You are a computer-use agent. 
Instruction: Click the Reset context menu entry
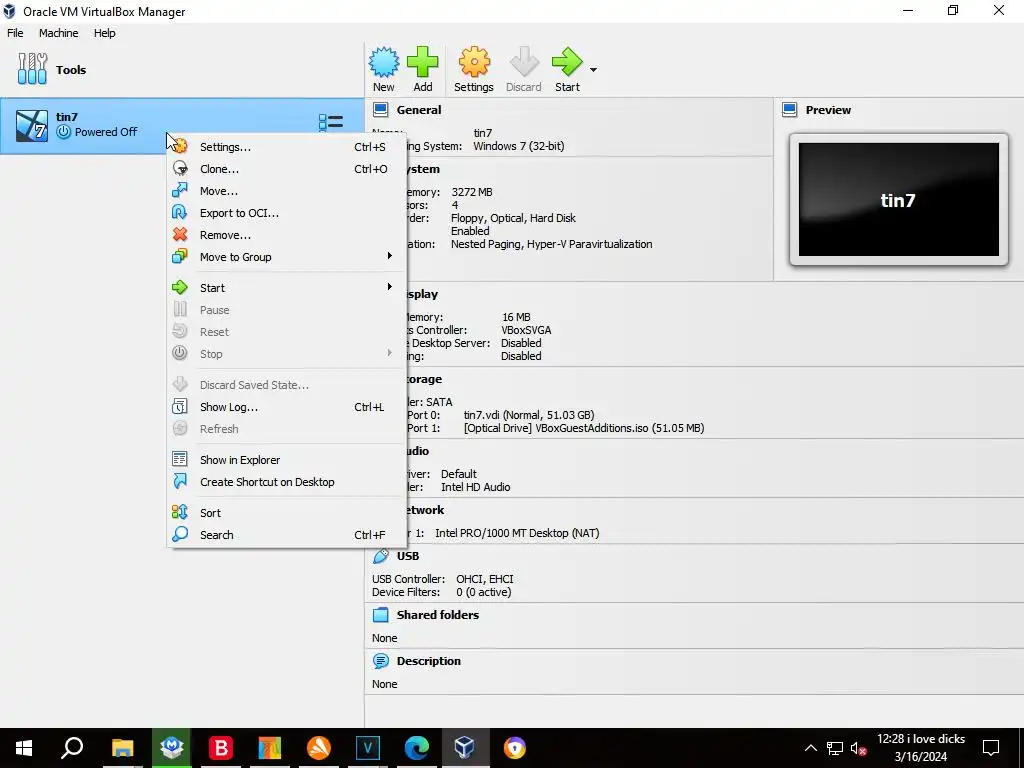[287, 332]
